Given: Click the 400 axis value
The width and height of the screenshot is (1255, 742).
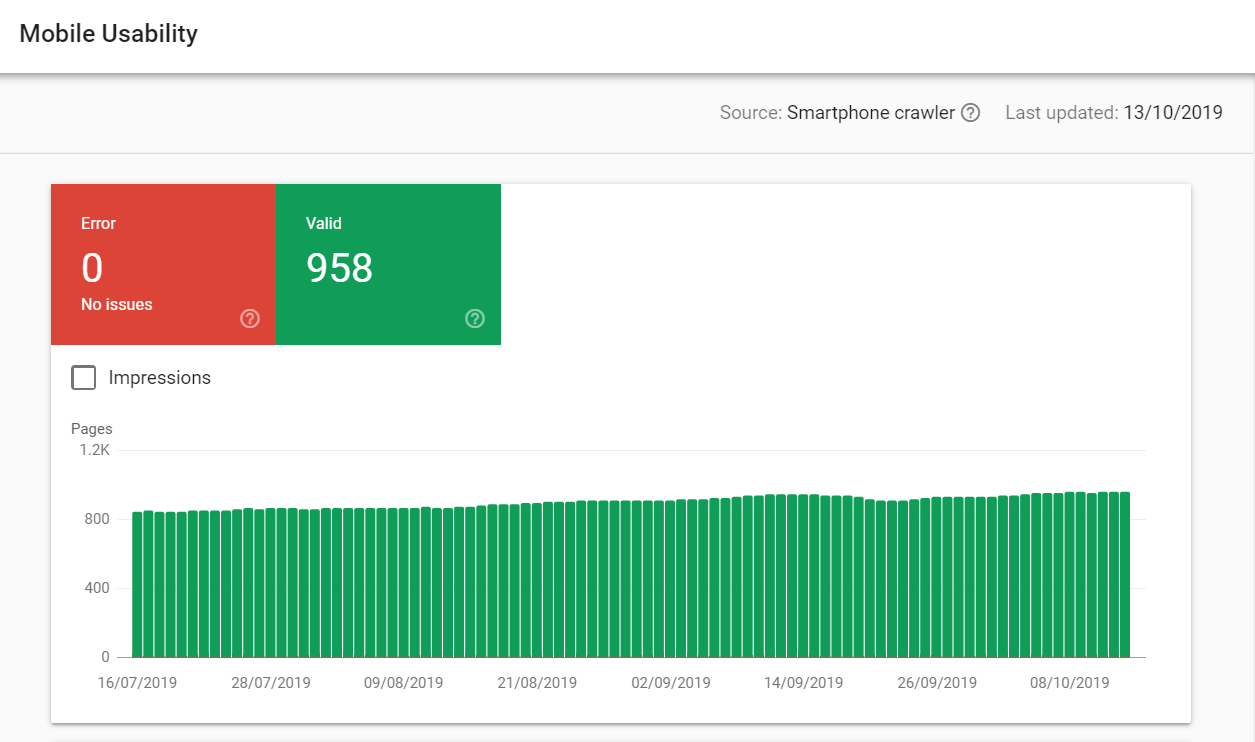Looking at the screenshot, I should click(x=96, y=588).
